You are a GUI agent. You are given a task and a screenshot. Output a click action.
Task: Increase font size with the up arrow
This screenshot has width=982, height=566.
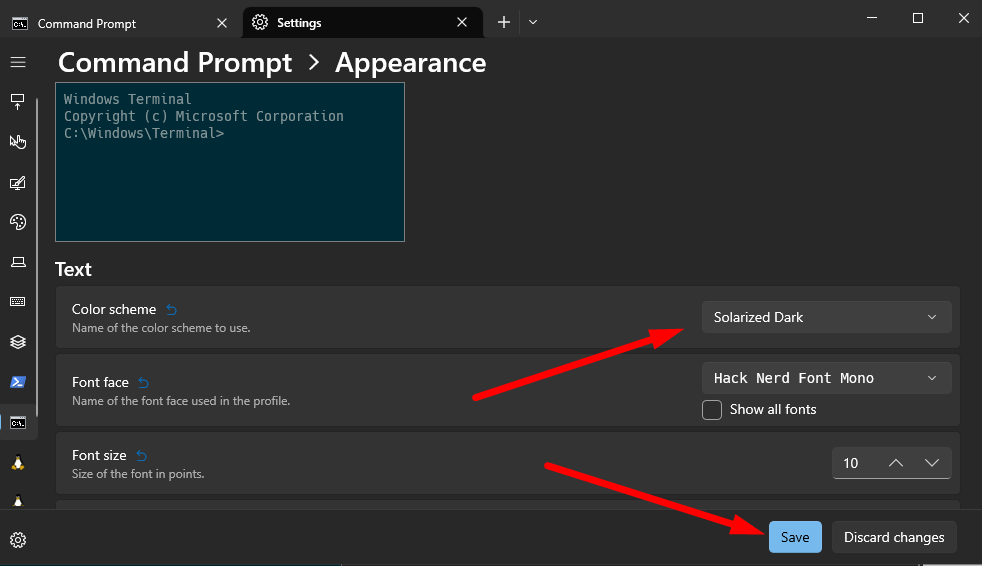tap(896, 463)
